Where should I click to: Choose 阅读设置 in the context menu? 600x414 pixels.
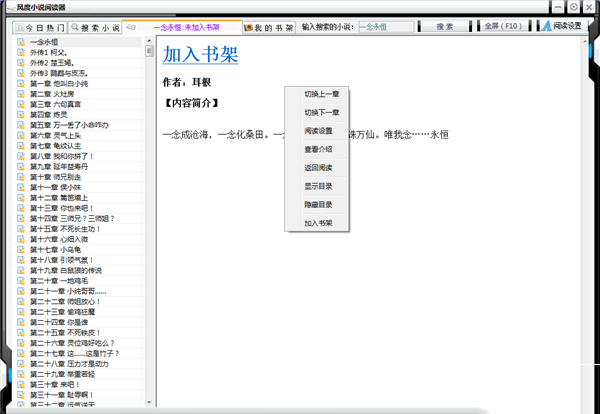[x=318, y=131]
